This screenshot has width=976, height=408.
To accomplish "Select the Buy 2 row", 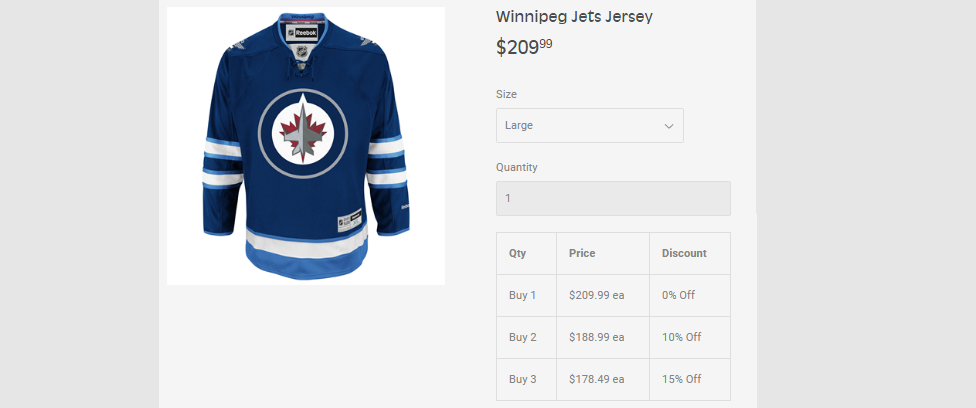I will 613,337.
